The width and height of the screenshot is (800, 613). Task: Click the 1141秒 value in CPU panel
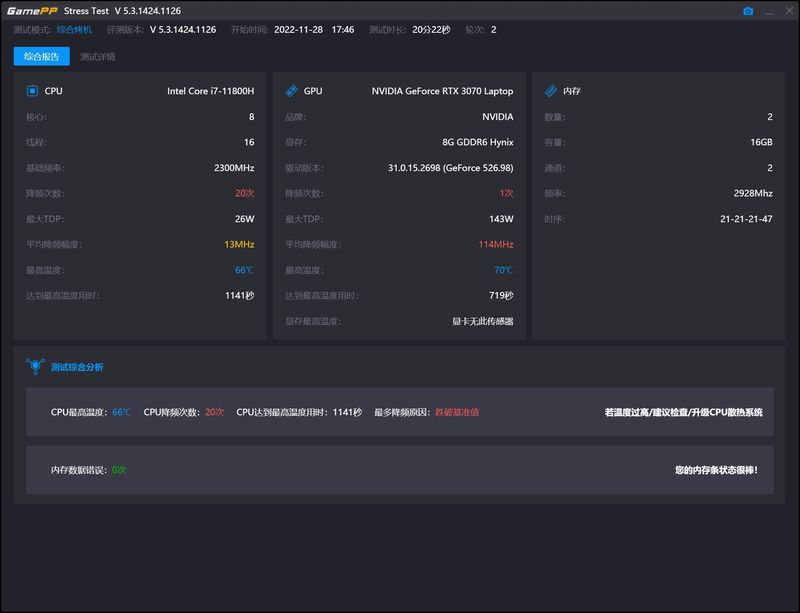tap(240, 295)
